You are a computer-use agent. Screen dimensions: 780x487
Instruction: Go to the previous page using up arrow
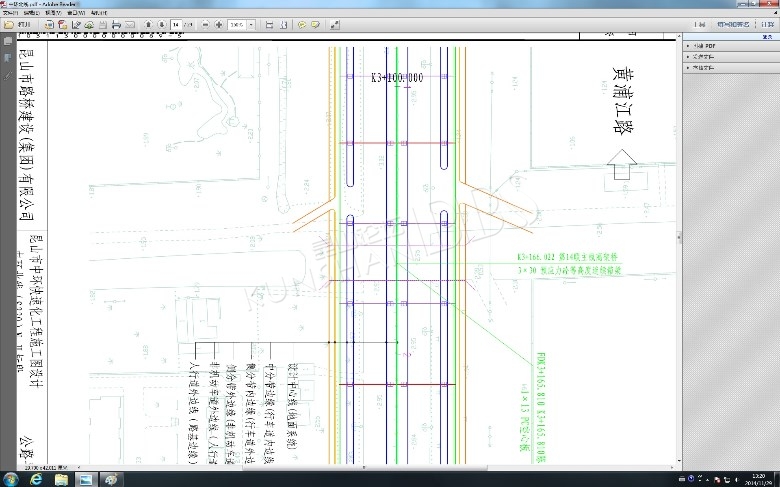tap(148, 24)
